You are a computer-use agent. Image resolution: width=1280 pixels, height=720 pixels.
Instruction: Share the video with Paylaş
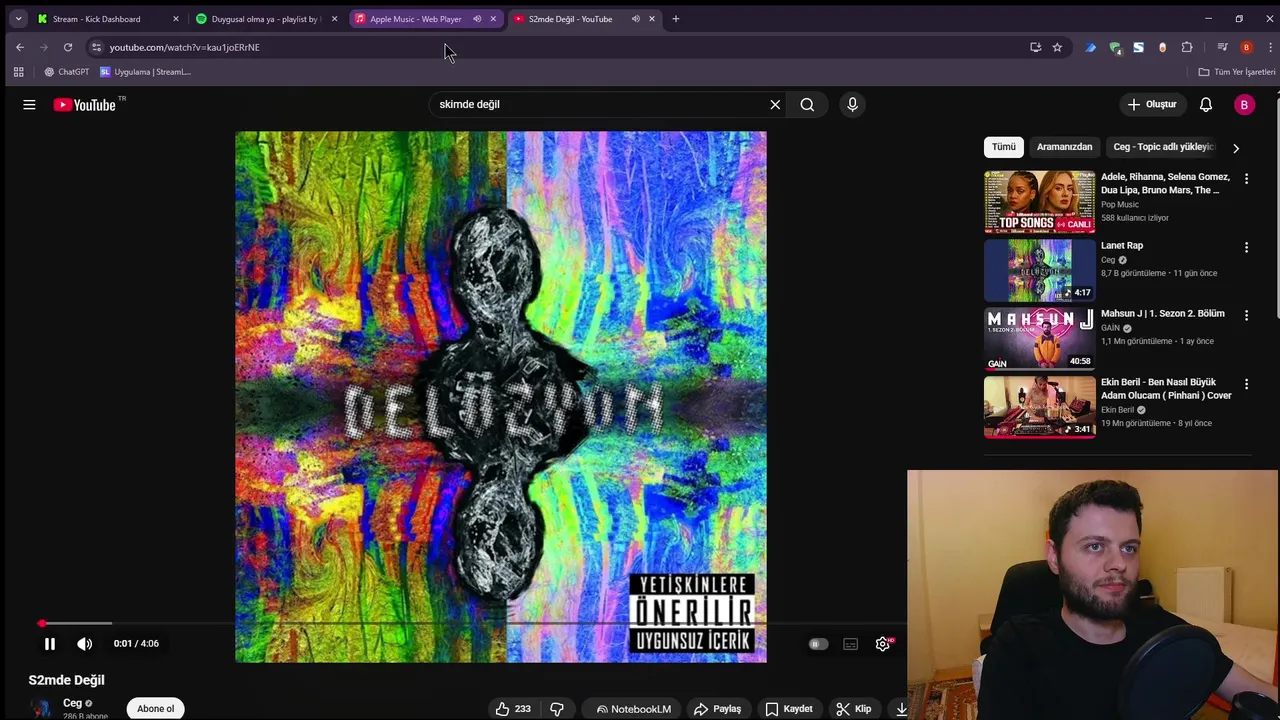[717, 708]
